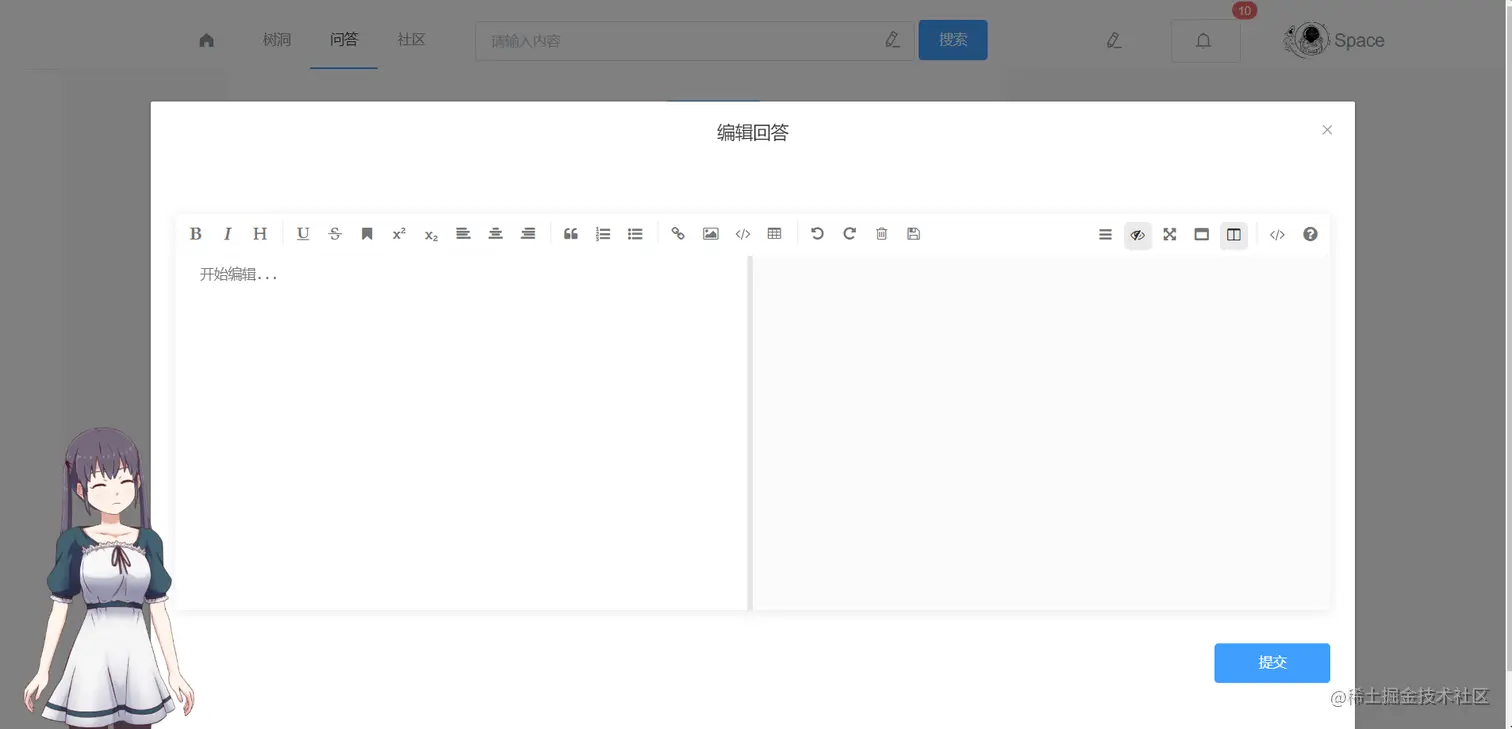Insert a table

coord(774,234)
